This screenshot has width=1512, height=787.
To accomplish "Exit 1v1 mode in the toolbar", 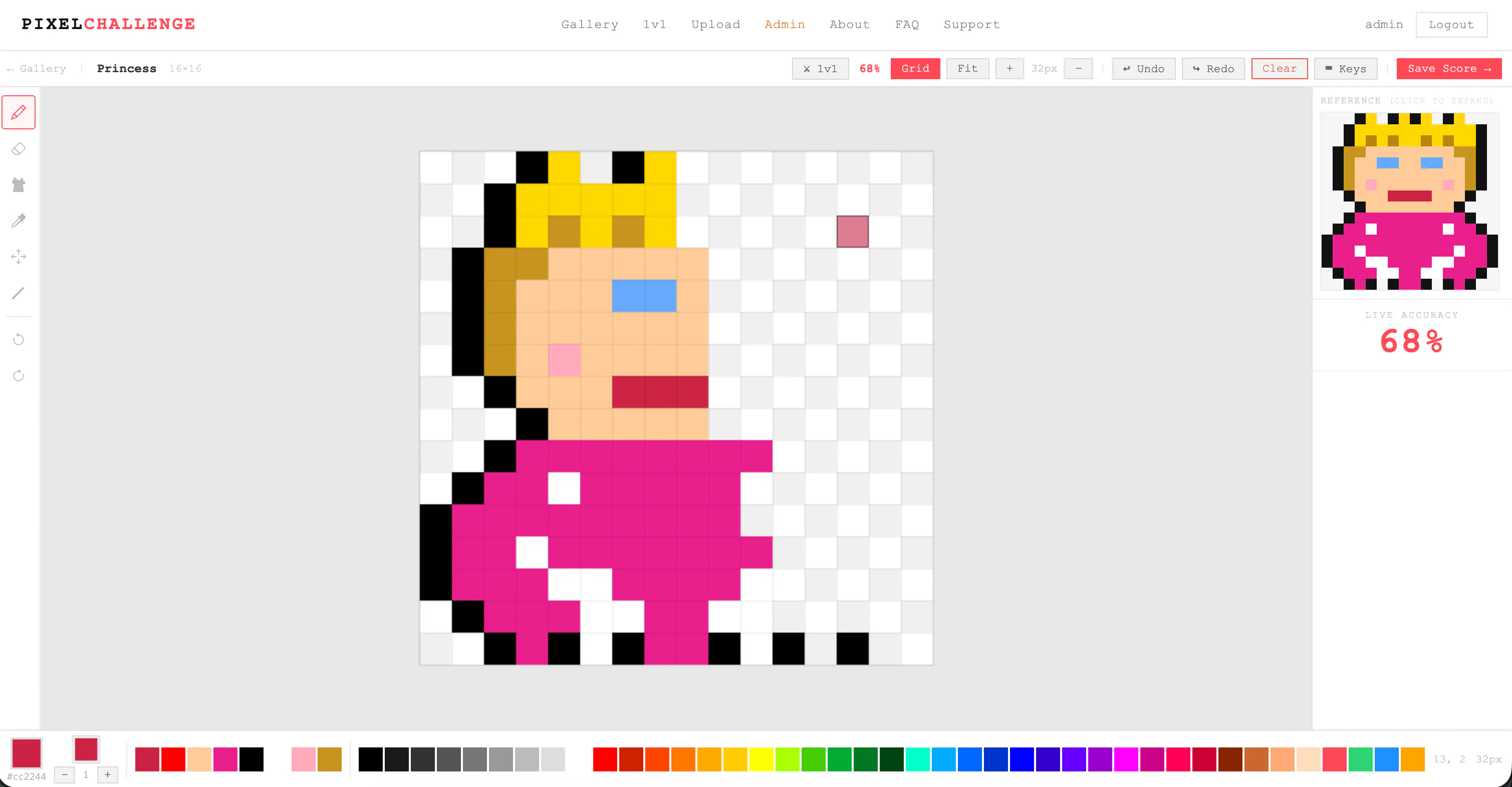I will pyautogui.click(x=821, y=69).
